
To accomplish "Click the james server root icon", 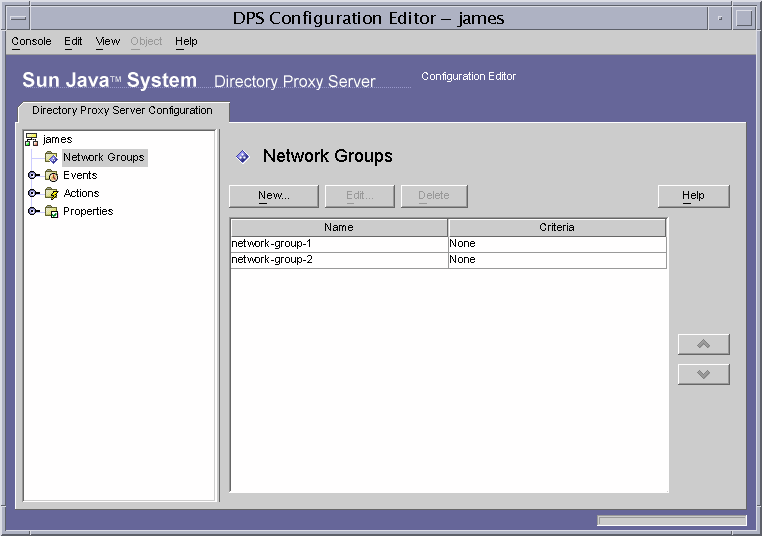I will (32, 139).
